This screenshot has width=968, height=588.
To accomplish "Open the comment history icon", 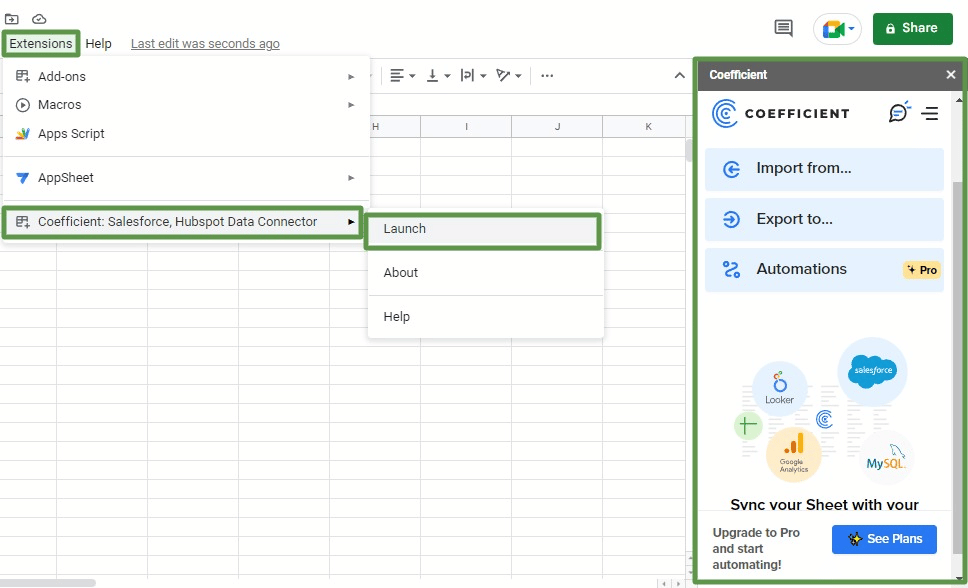I will 783,28.
